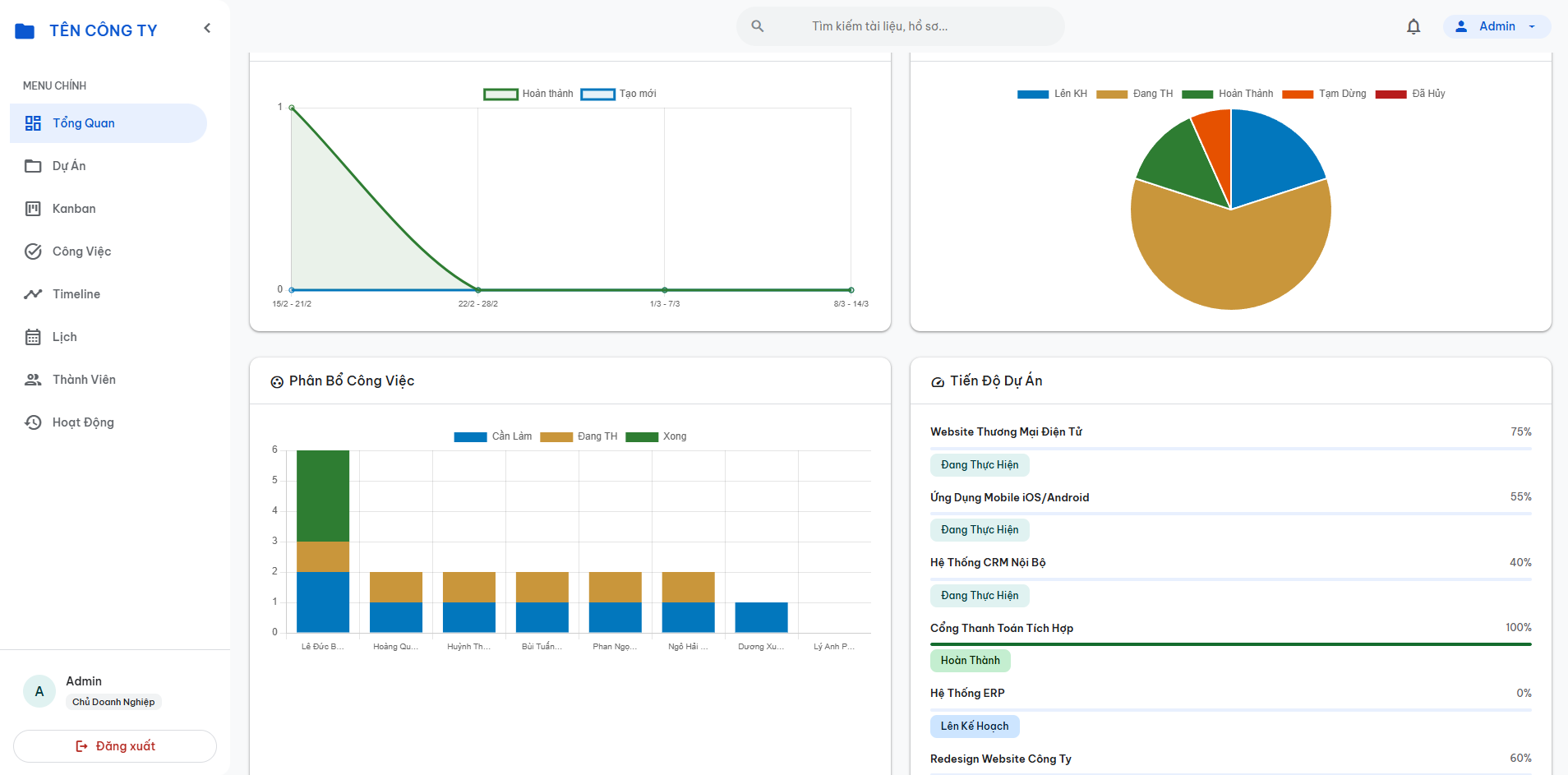Click the company folder logo icon
The height and width of the screenshot is (775, 1568).
(x=25, y=31)
